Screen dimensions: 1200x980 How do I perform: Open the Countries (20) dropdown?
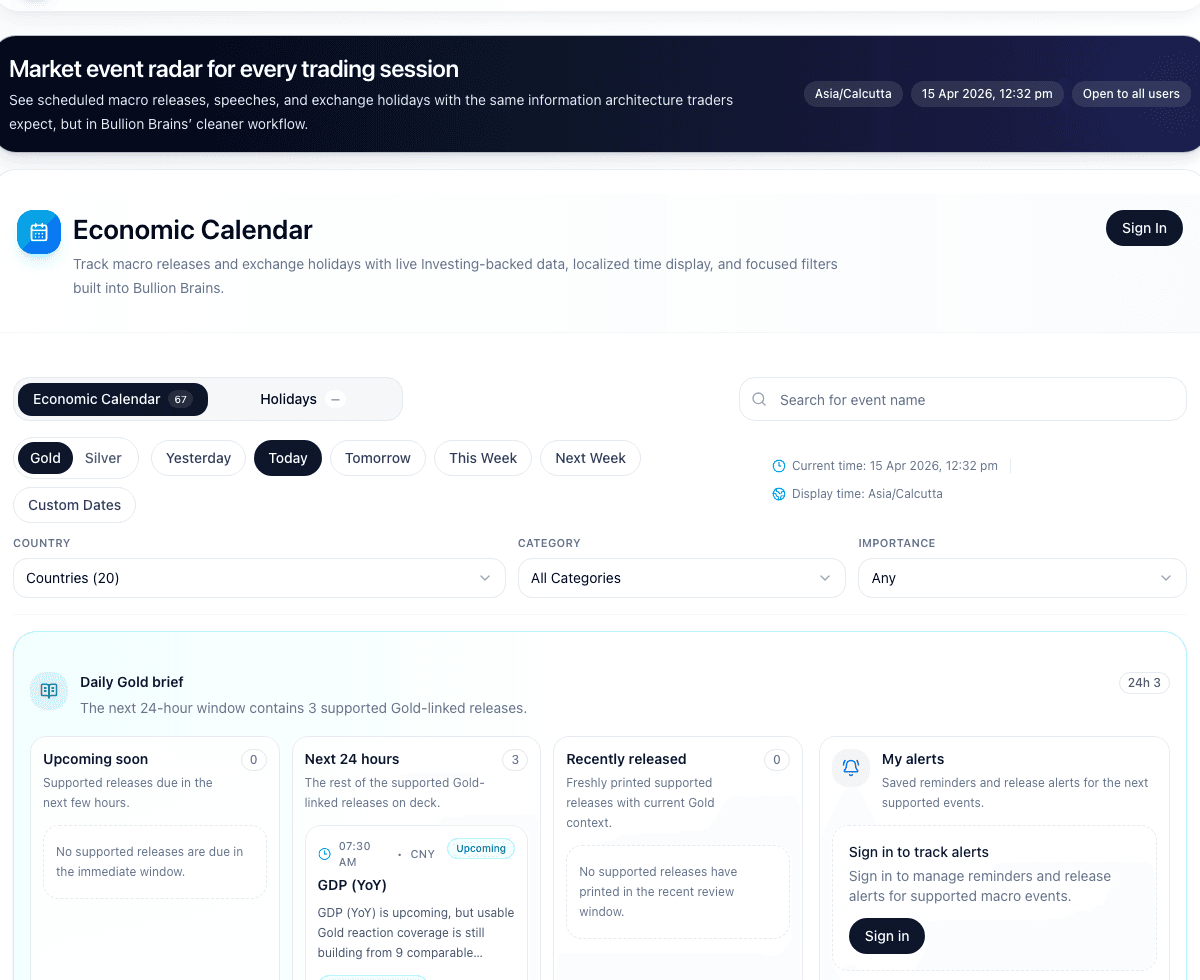pos(259,578)
